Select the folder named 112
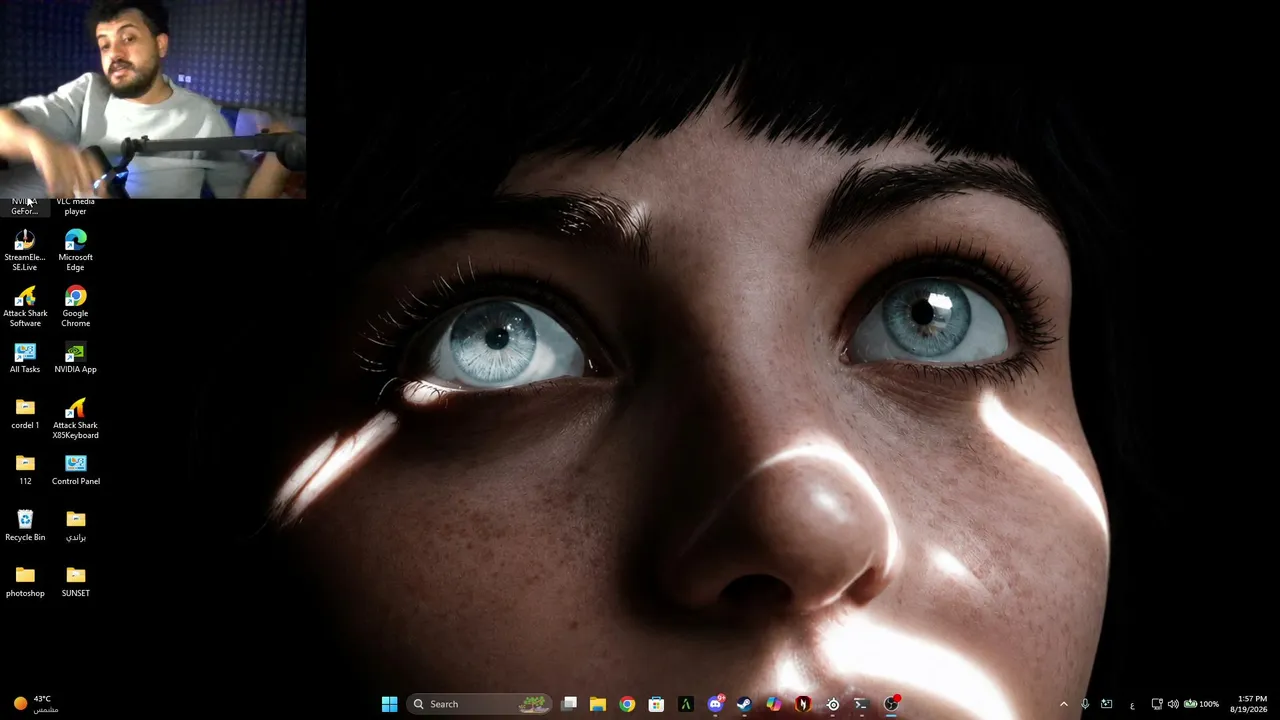The height and width of the screenshot is (720, 1280). coord(25,470)
